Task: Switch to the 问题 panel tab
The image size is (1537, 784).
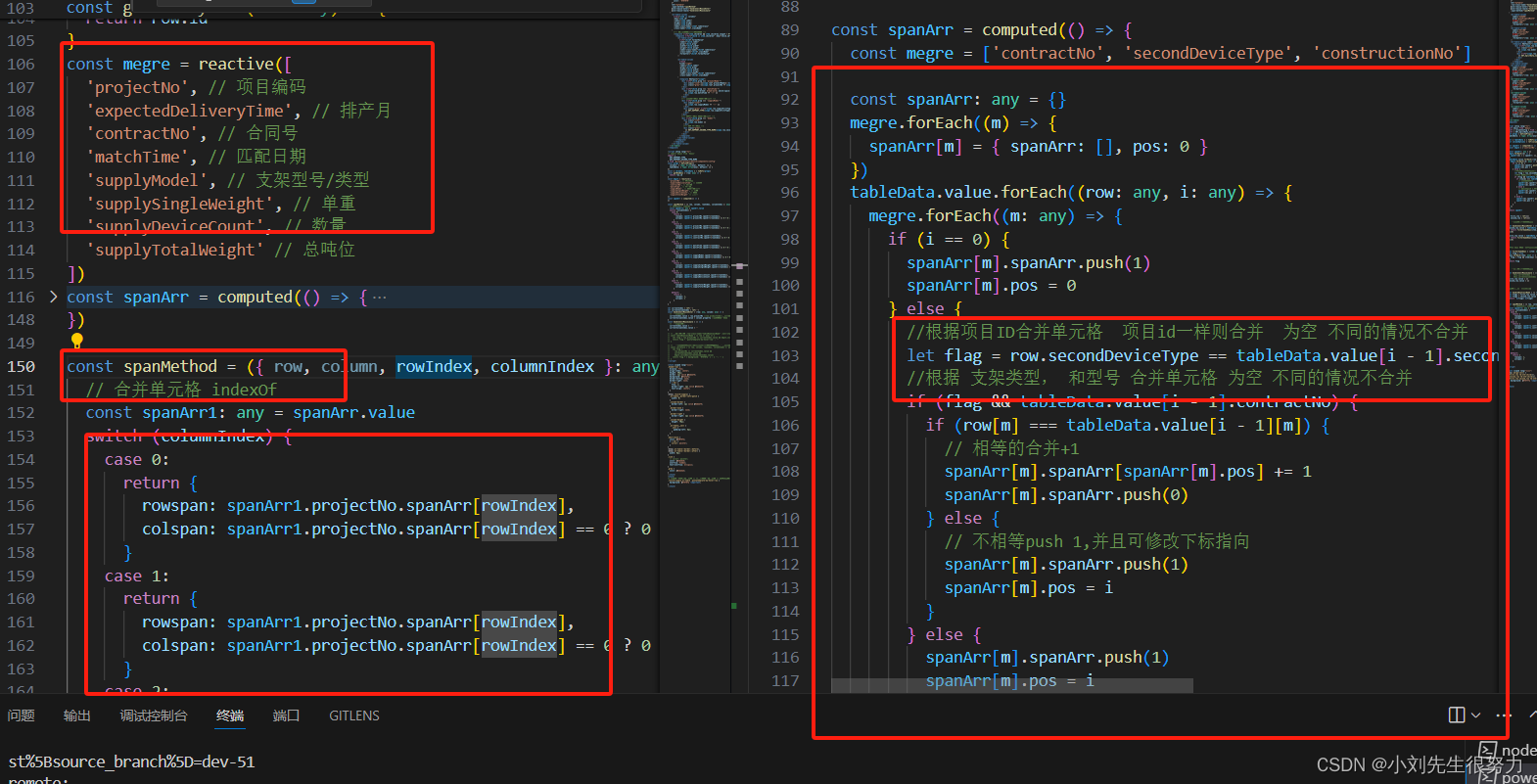Action: (21, 715)
